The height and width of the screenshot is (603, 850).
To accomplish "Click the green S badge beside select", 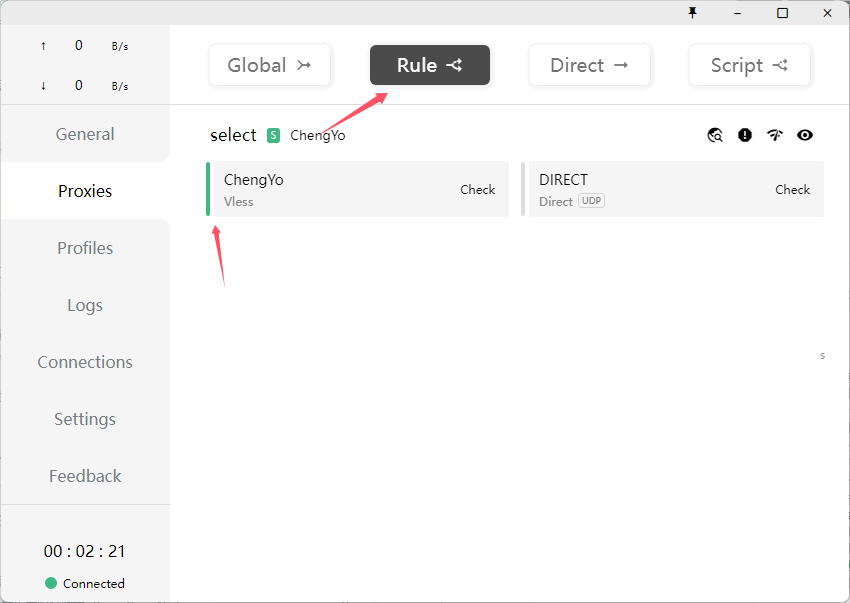I will point(274,135).
